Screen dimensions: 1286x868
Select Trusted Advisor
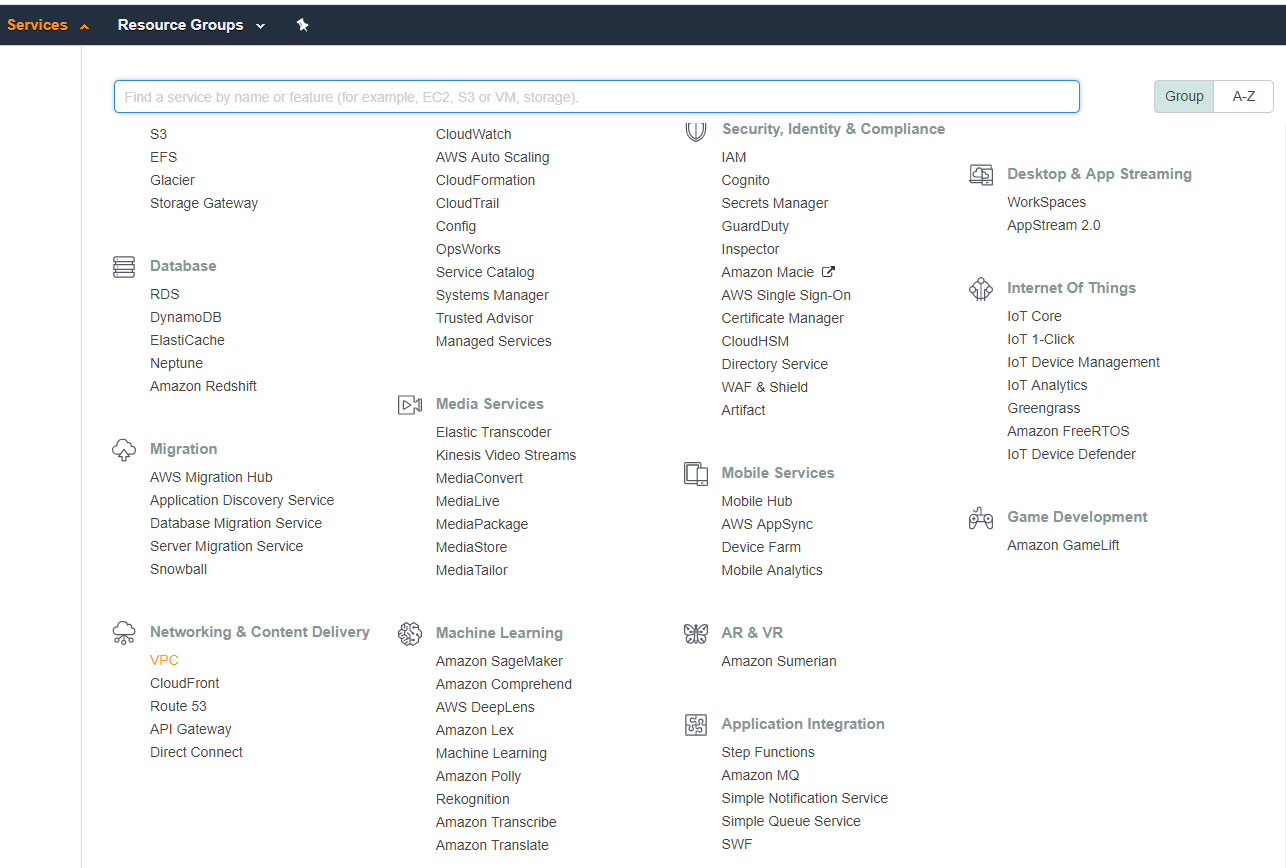[485, 318]
